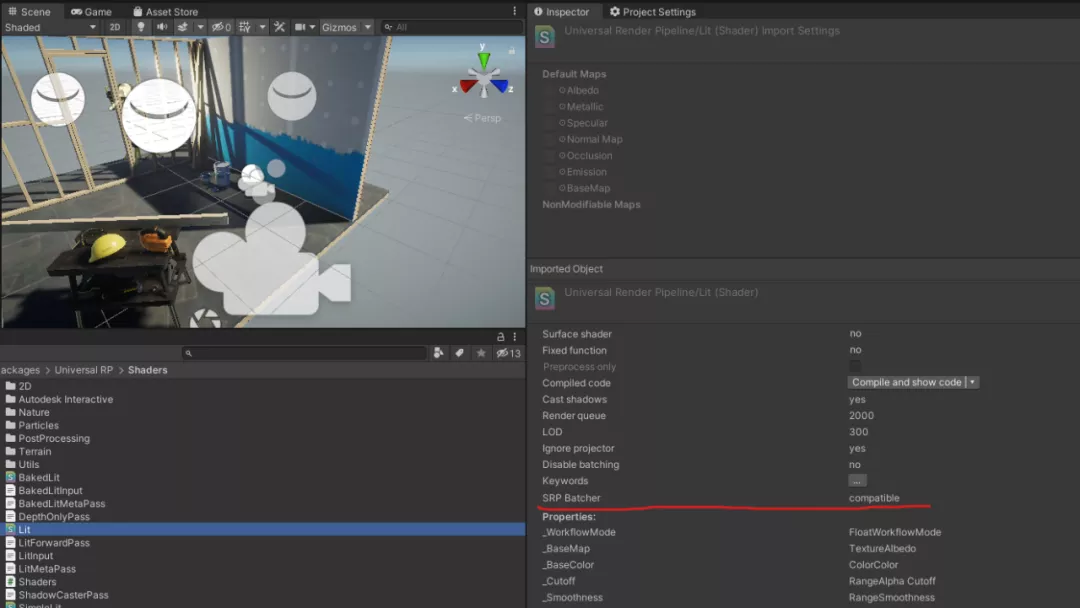This screenshot has height=608, width=1080.
Task: Click the scene visibility hidden objects icon
Action: (x=220, y=27)
